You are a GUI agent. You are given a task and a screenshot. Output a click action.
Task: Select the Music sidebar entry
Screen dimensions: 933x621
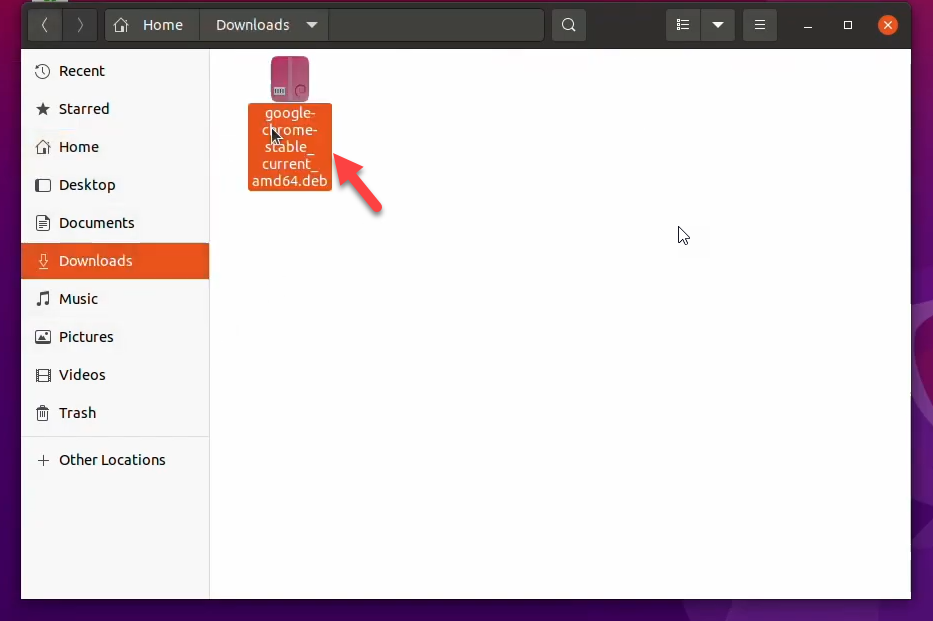click(78, 299)
